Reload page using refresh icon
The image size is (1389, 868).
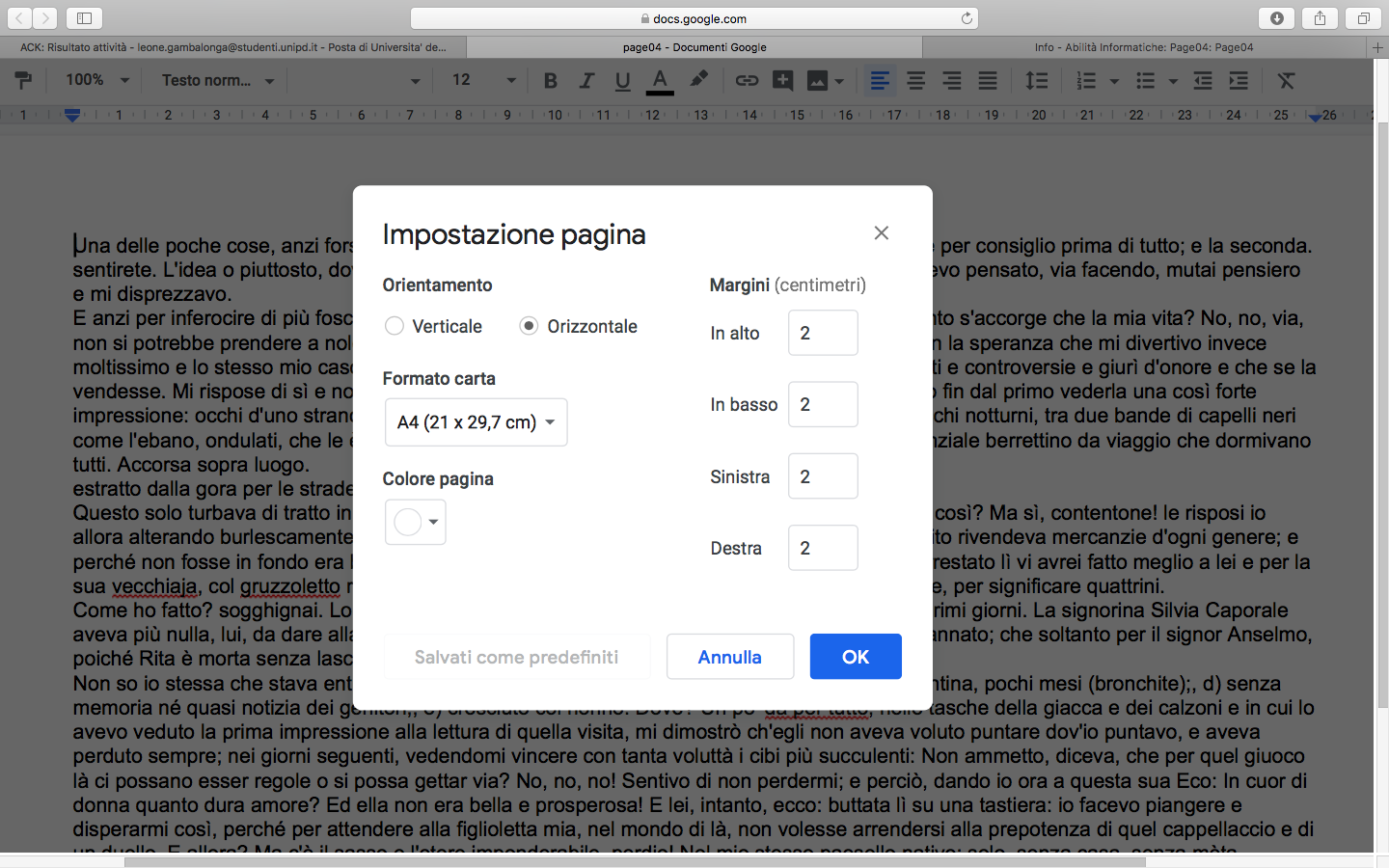[x=967, y=18]
